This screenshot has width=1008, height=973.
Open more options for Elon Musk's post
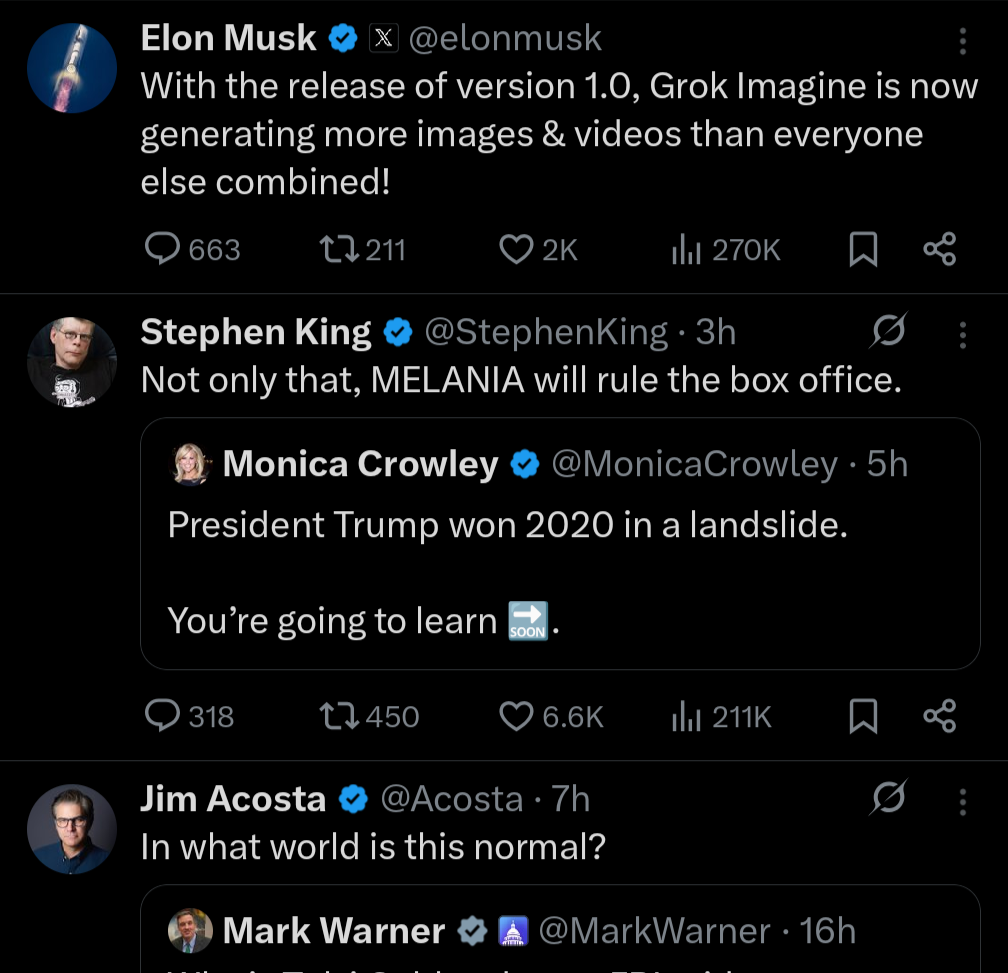point(963,41)
